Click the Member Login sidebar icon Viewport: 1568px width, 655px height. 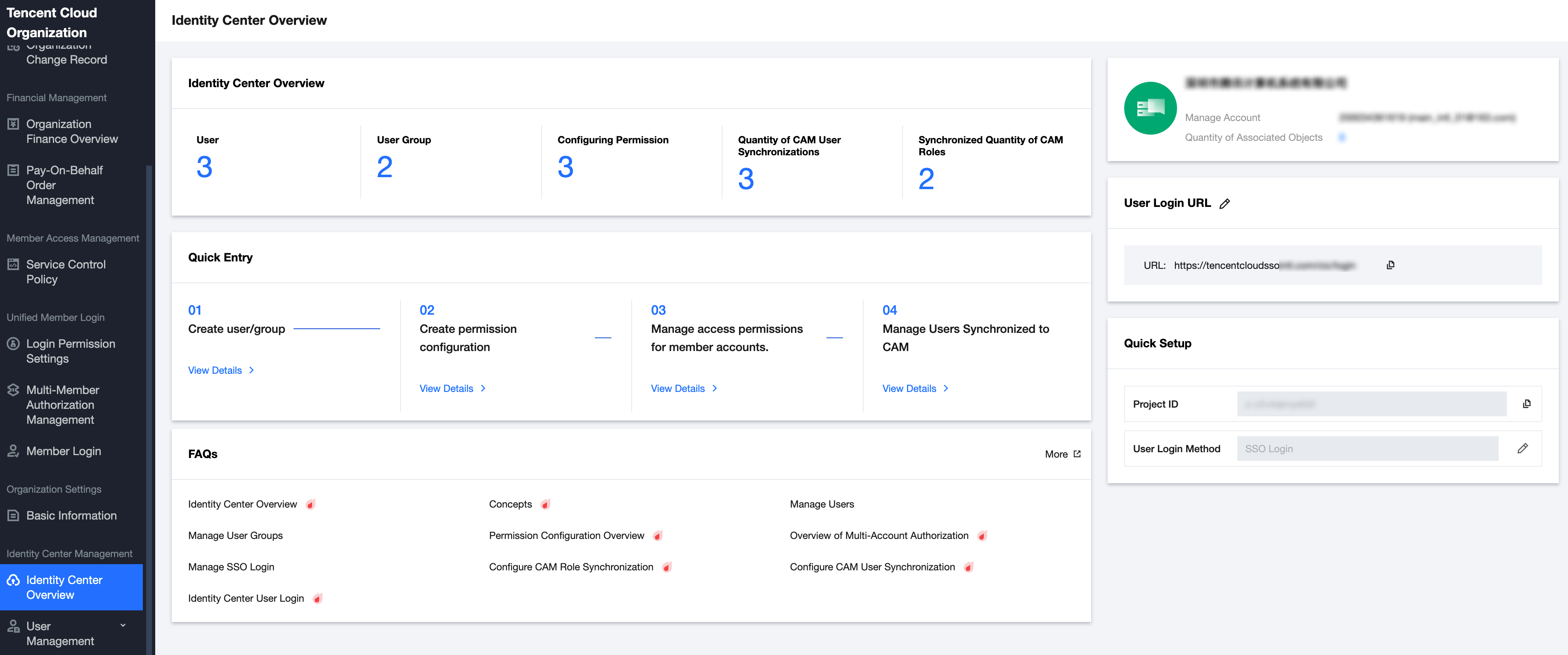click(x=13, y=451)
